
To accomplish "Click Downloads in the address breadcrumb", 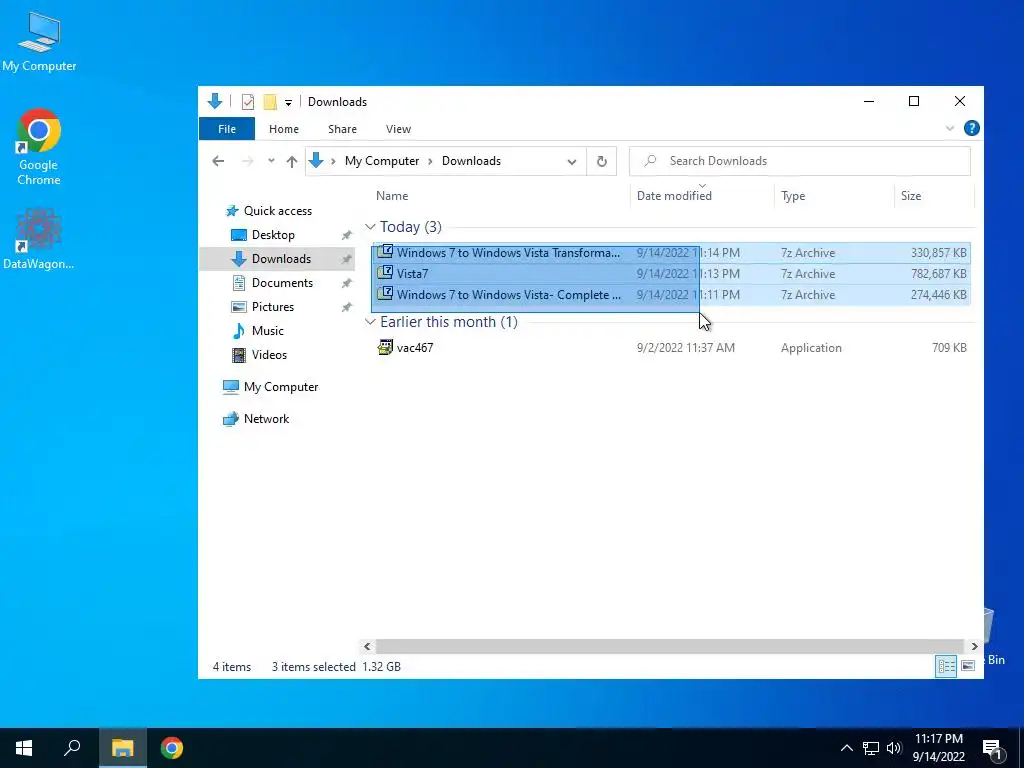I will [x=471, y=161].
